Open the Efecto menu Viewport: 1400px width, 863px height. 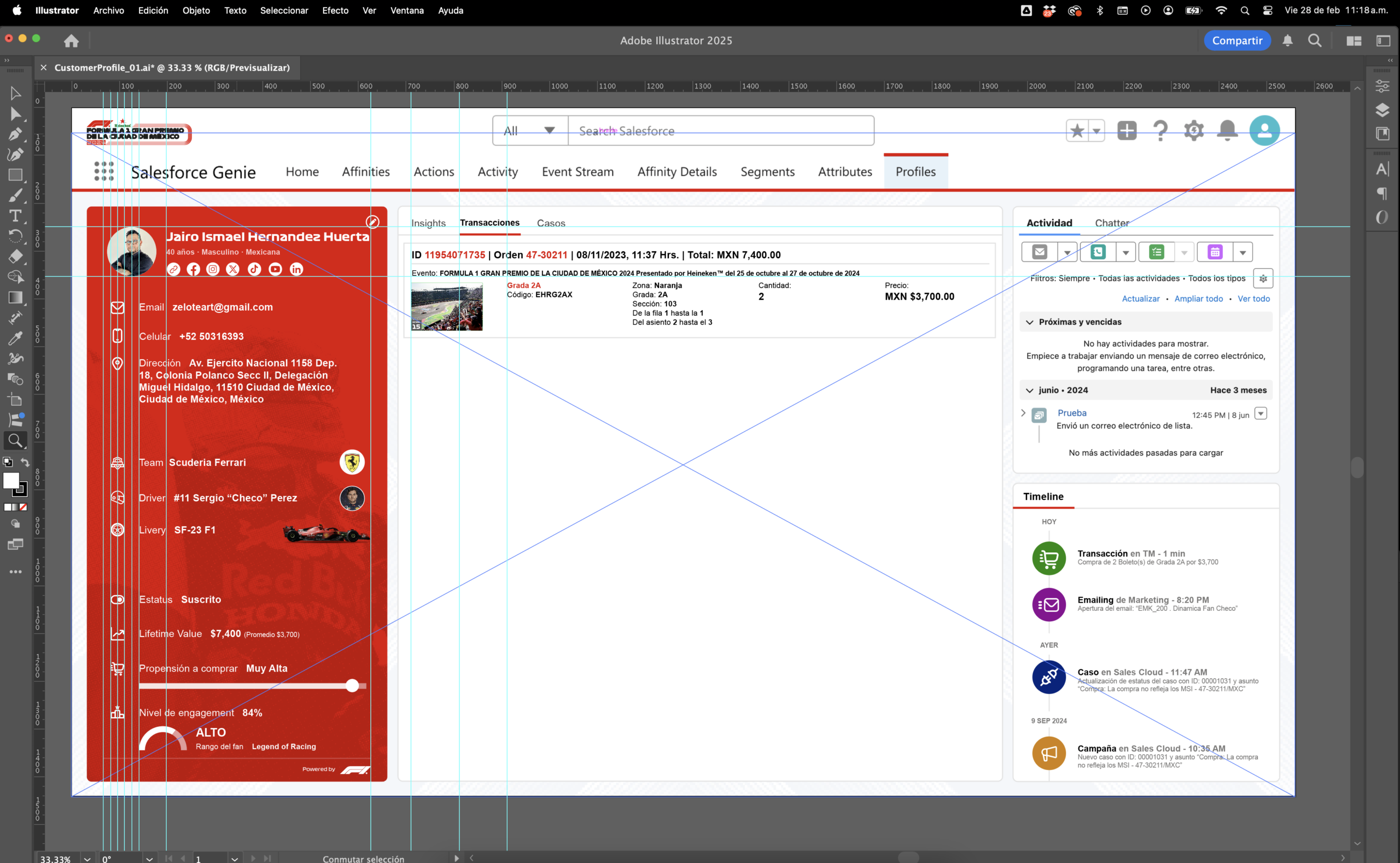pos(335,10)
